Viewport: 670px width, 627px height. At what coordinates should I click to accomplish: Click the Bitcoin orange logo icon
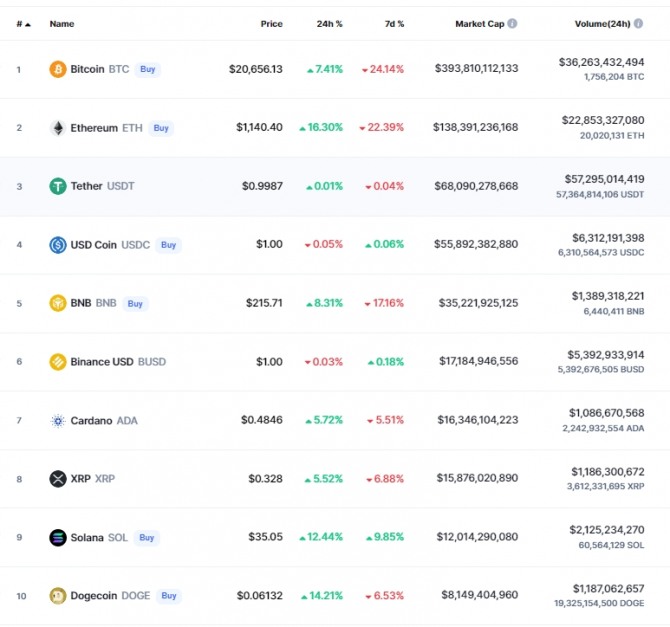tap(58, 69)
